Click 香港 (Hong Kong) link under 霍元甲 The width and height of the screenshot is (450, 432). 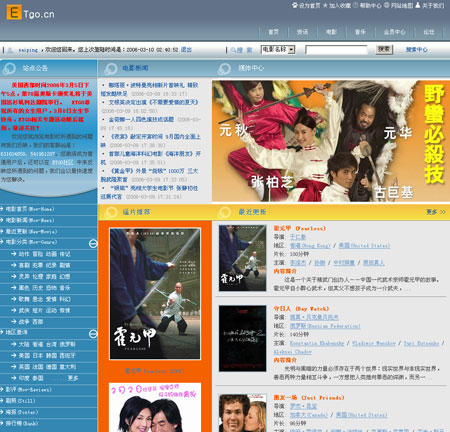[310, 246]
